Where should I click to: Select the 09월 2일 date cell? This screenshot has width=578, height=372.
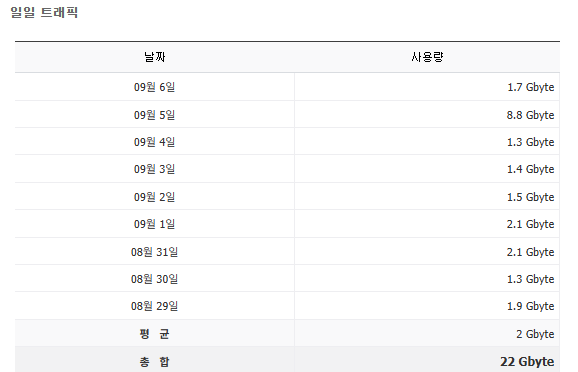(154, 197)
